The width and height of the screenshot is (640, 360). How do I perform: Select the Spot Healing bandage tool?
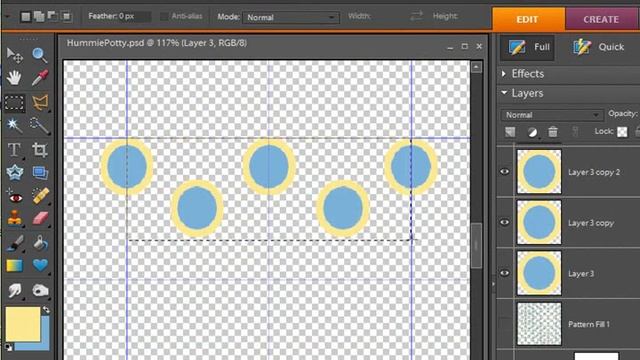click(x=40, y=196)
